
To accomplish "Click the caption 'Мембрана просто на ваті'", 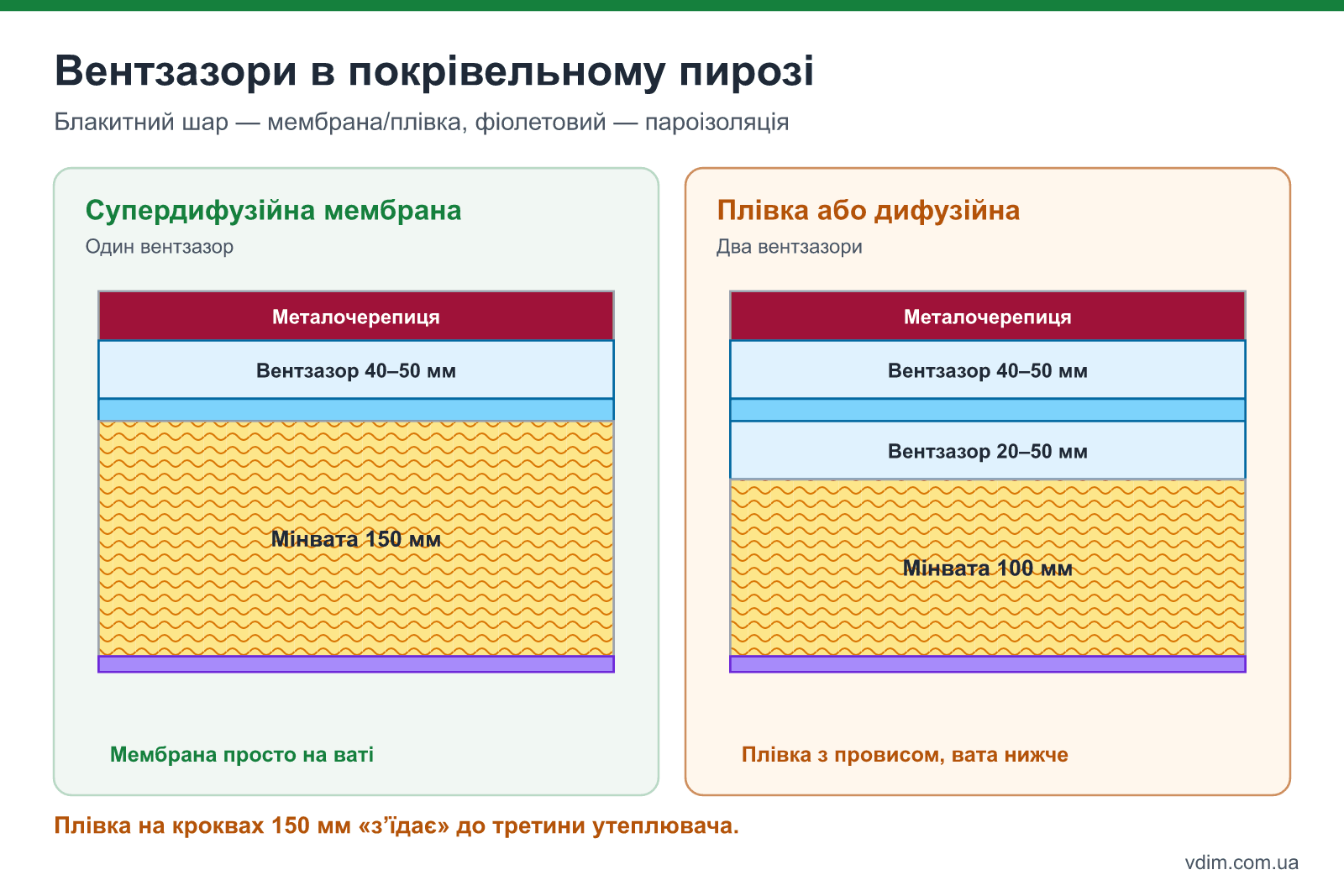I will pos(242,754).
